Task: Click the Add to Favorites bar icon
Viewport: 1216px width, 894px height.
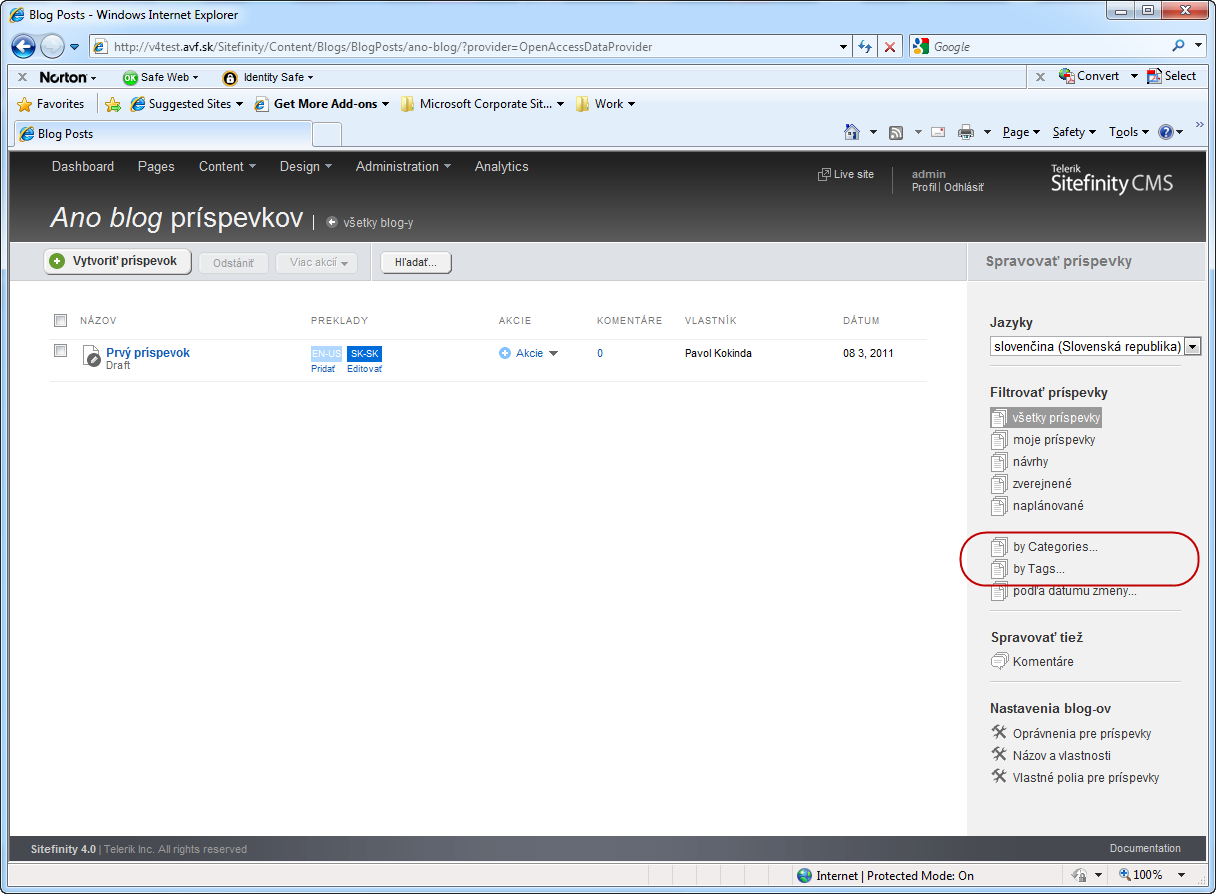Action: click(x=113, y=104)
